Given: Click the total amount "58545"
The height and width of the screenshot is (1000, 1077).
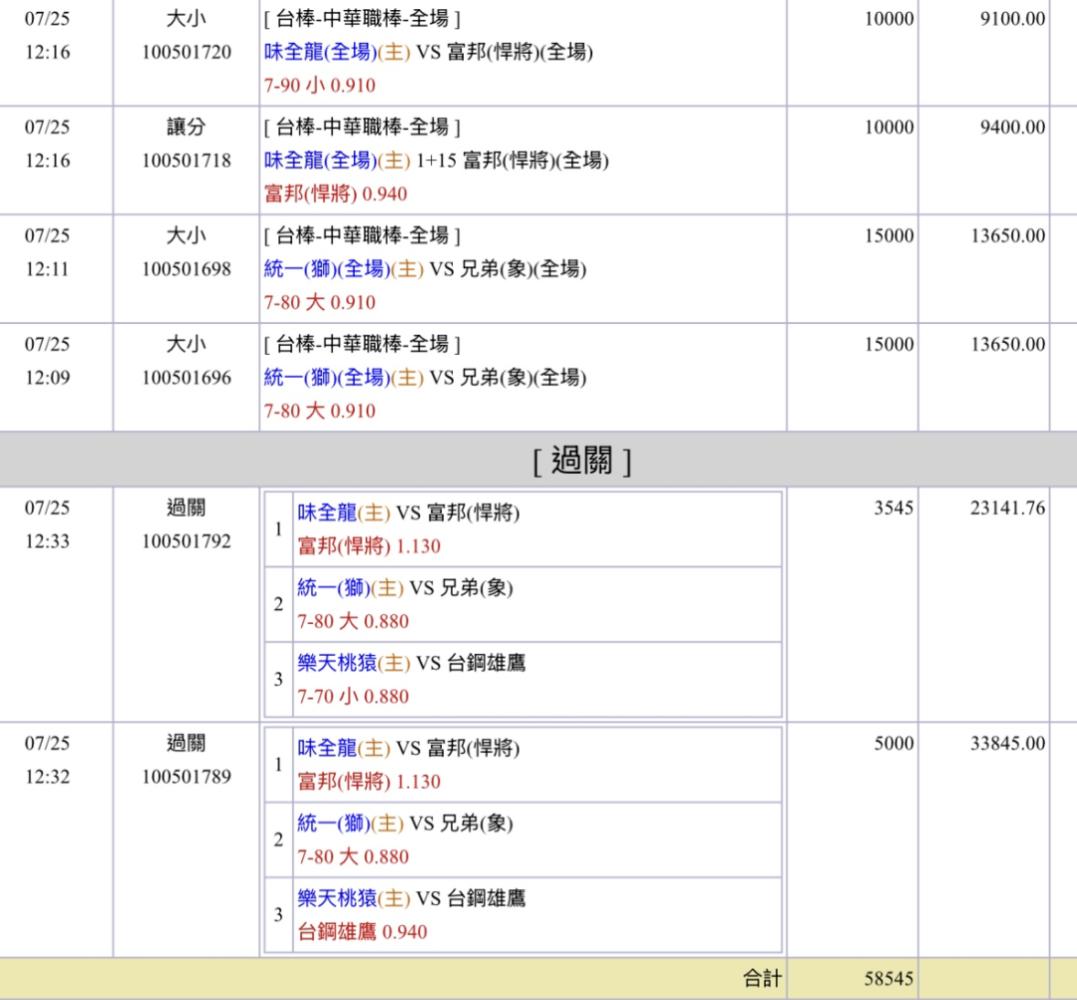Looking at the screenshot, I should coord(889,979).
